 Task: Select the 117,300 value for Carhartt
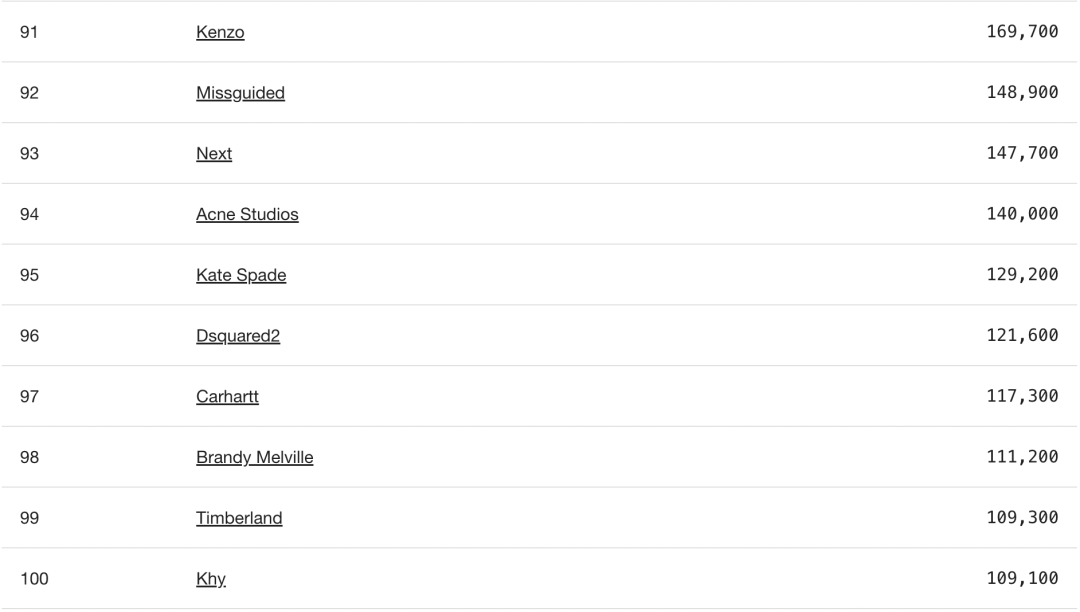(x=1022, y=396)
